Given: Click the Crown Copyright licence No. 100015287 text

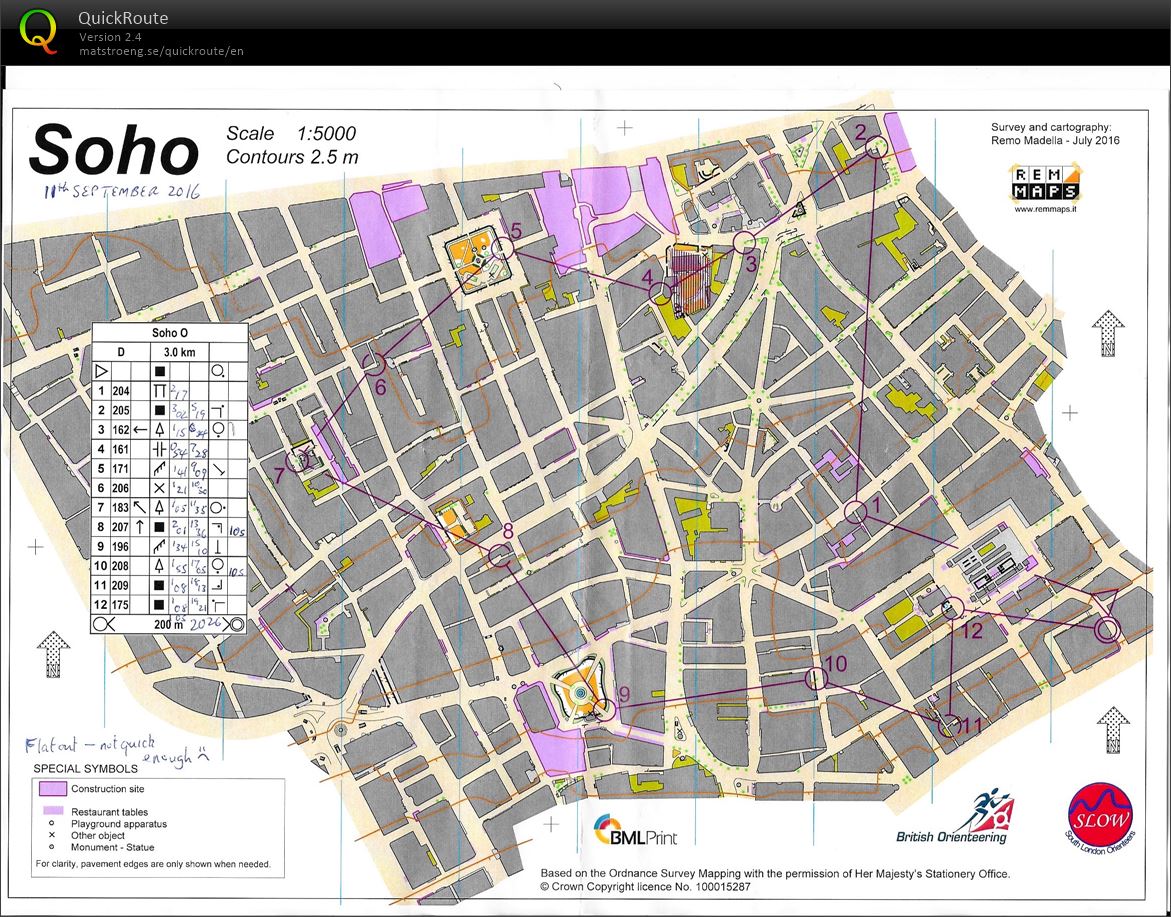Looking at the screenshot, I should tap(646, 886).
